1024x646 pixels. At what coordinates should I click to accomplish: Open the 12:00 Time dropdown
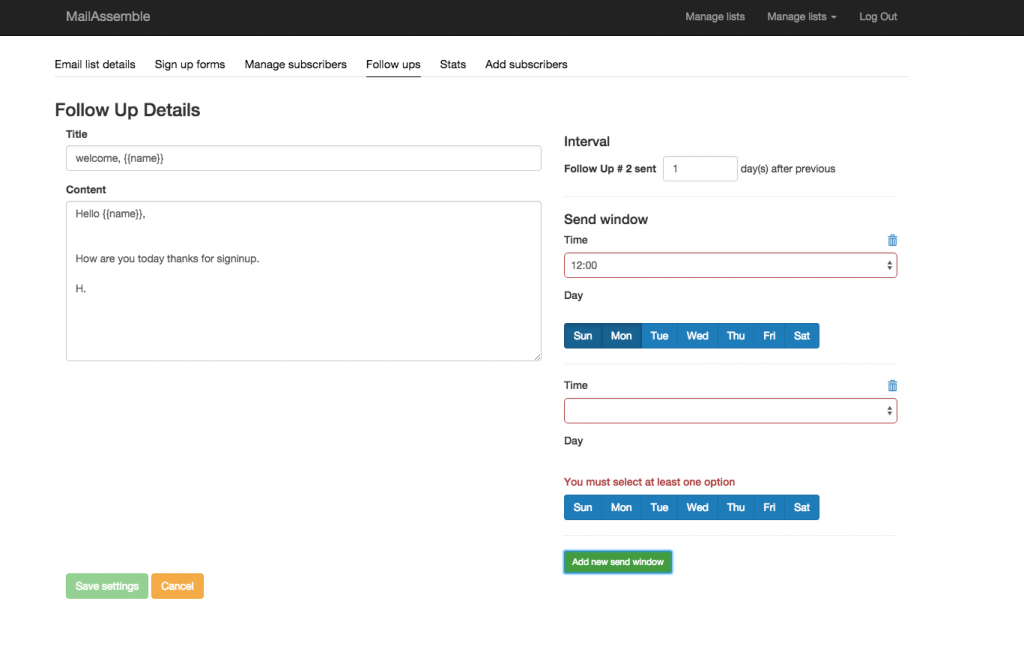[x=730, y=265]
